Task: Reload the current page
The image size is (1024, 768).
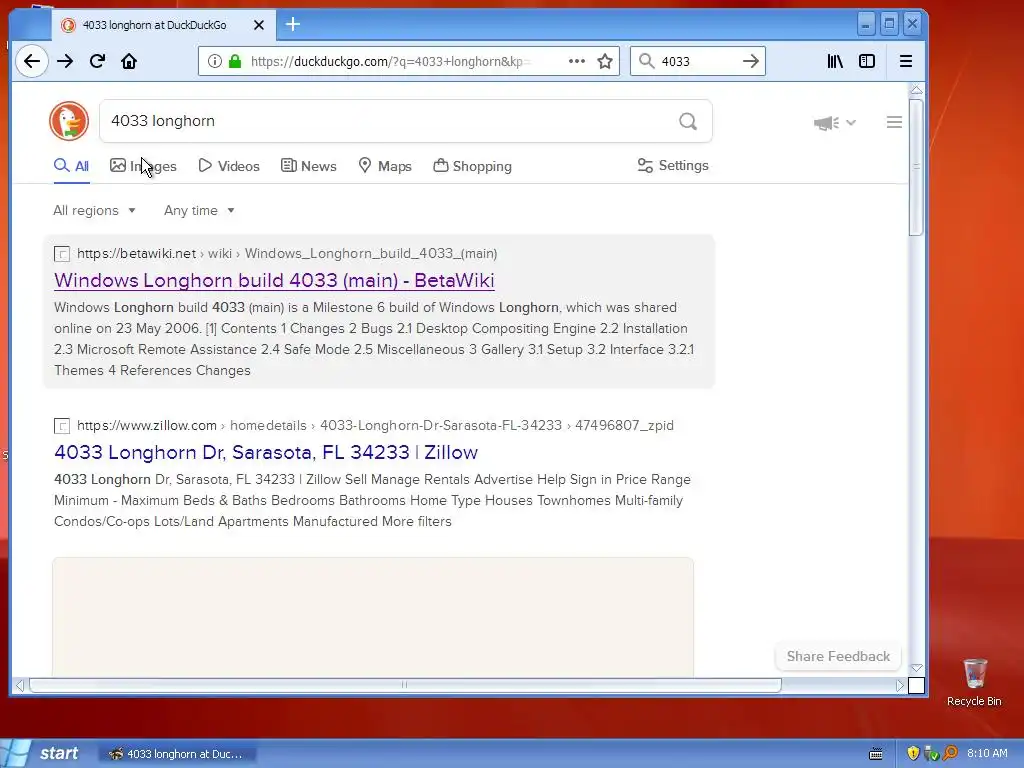Action: 97,61
